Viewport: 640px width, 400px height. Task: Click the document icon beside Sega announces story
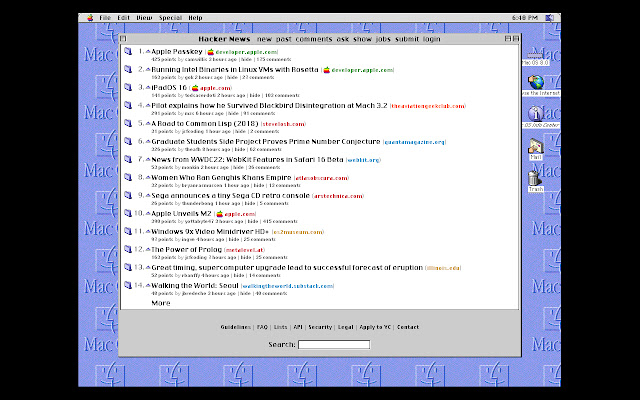pos(128,195)
